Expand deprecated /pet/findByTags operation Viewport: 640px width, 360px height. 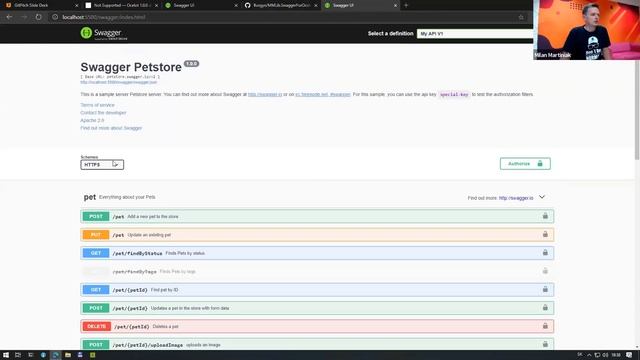coord(317,271)
